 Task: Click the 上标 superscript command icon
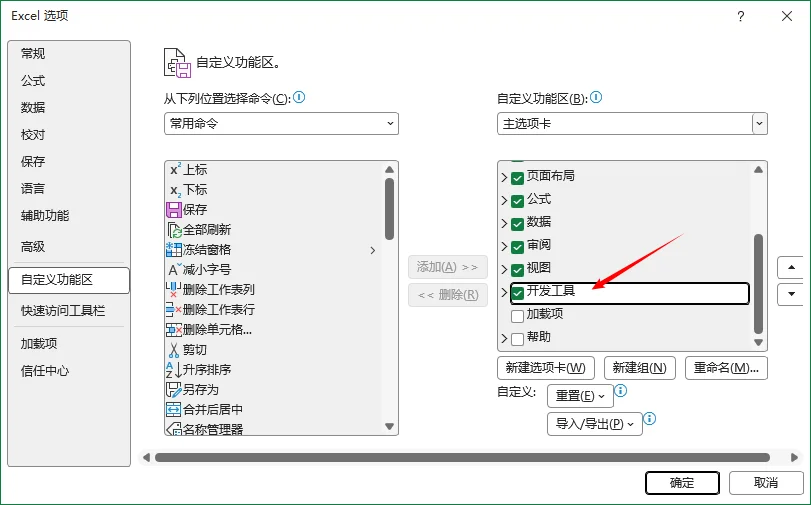[x=174, y=169]
